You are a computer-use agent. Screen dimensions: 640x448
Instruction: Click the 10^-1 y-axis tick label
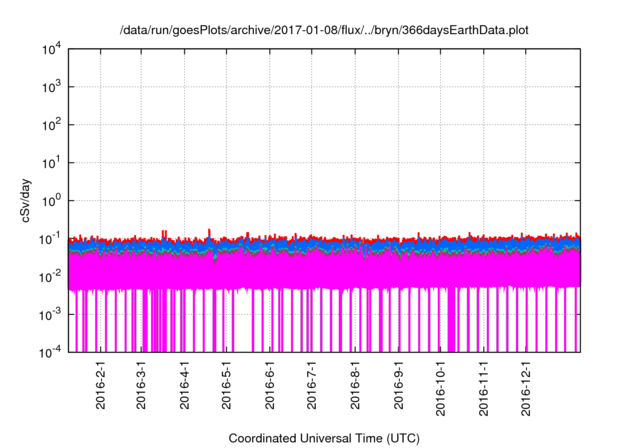coord(51,239)
